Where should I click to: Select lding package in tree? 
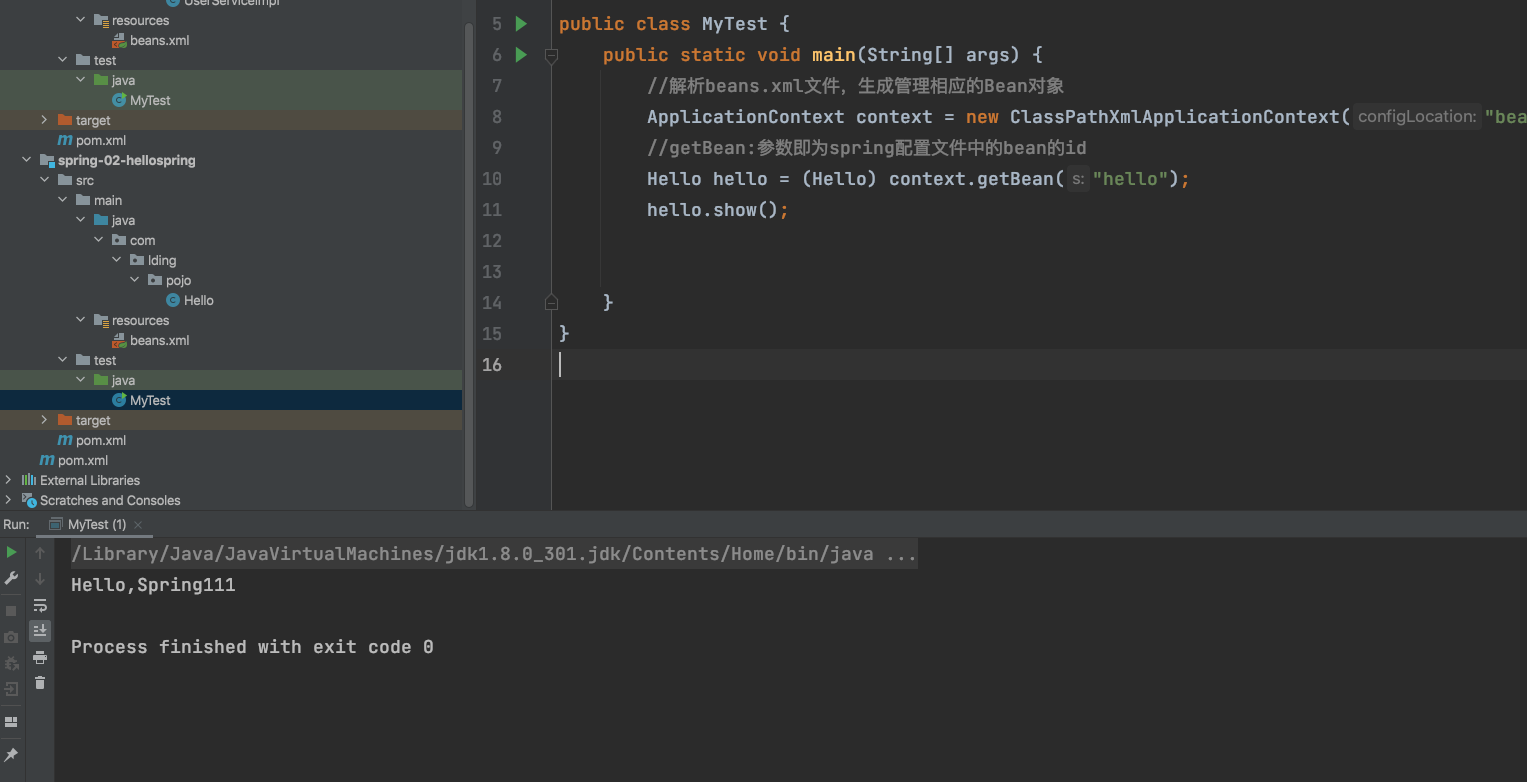(x=162, y=260)
